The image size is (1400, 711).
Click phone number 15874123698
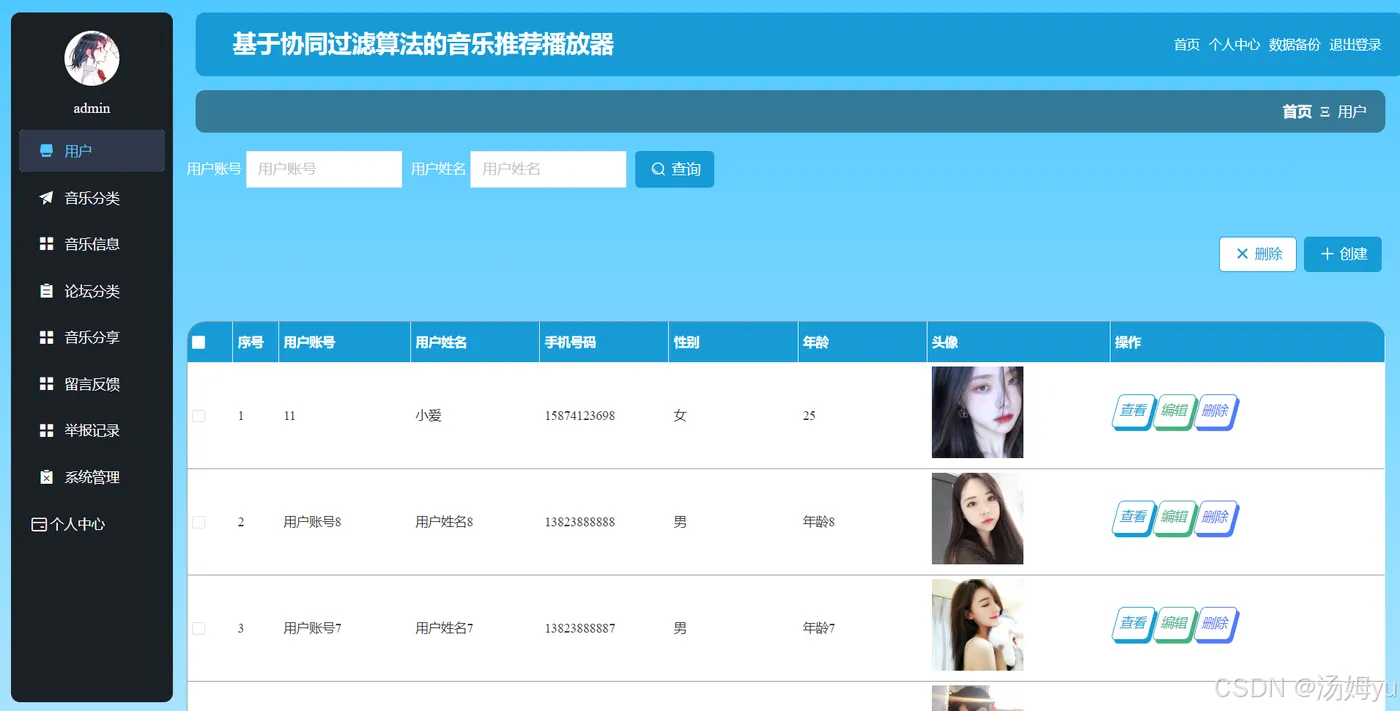[x=580, y=416]
